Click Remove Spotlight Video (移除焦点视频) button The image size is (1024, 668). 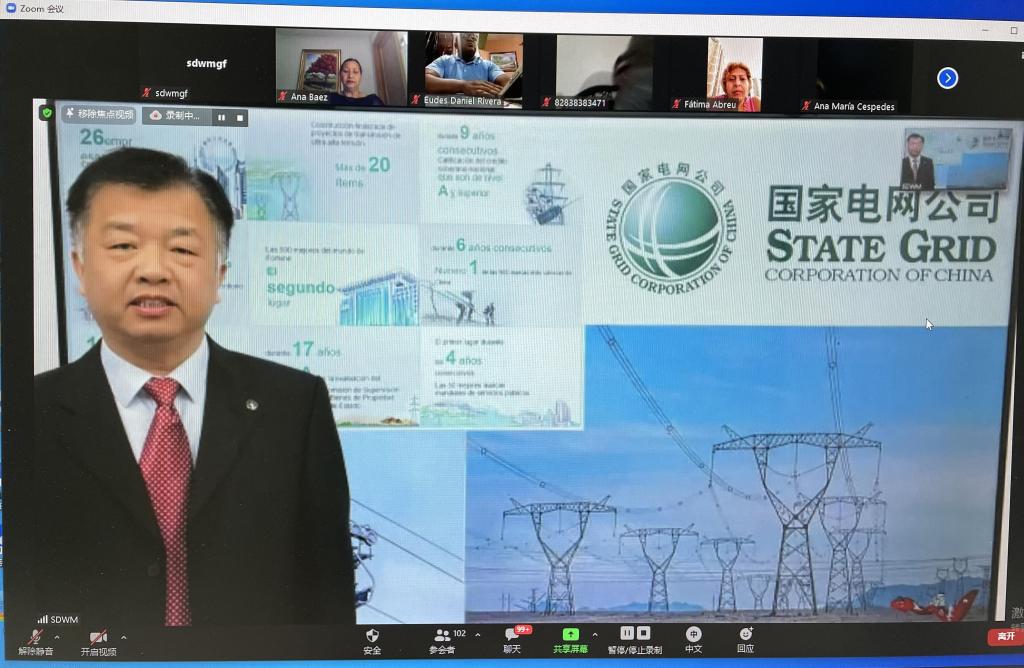tap(99, 115)
